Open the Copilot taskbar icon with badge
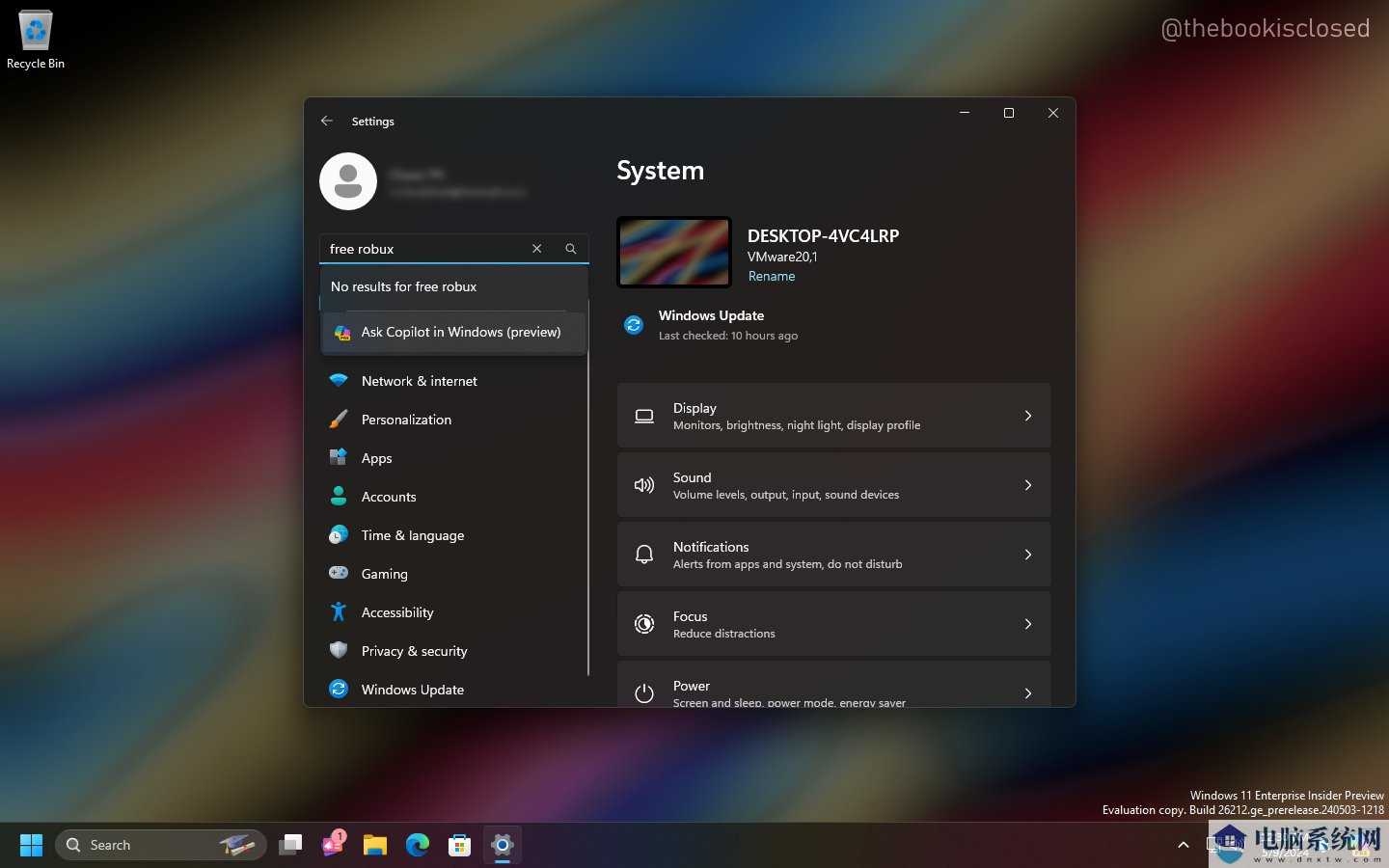Image resolution: width=1389 pixels, height=868 pixels. click(x=334, y=844)
